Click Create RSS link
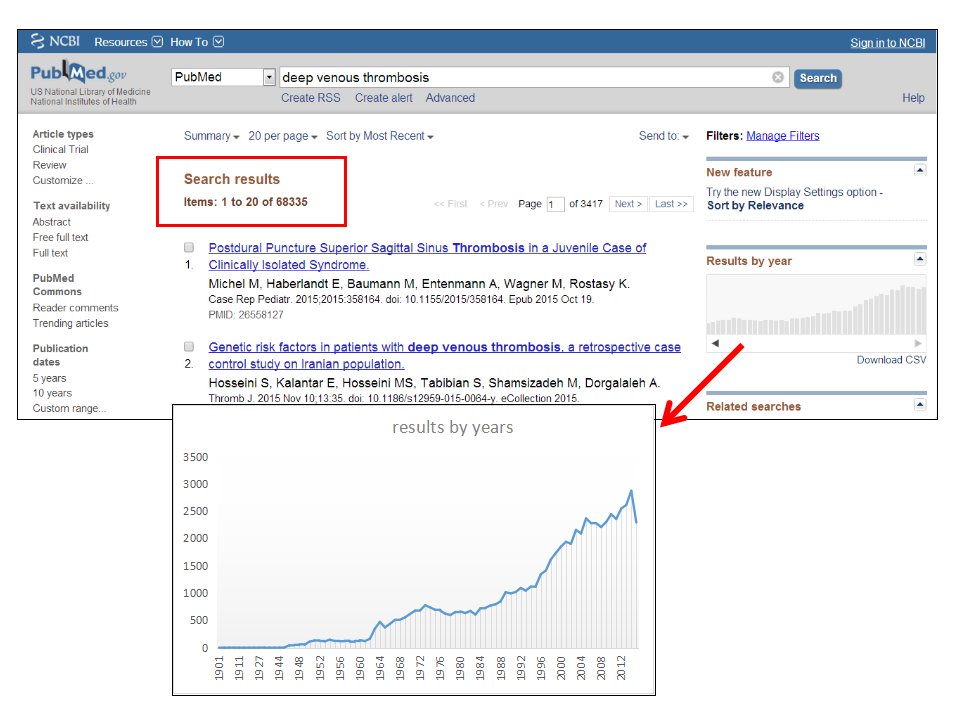 click(310, 98)
